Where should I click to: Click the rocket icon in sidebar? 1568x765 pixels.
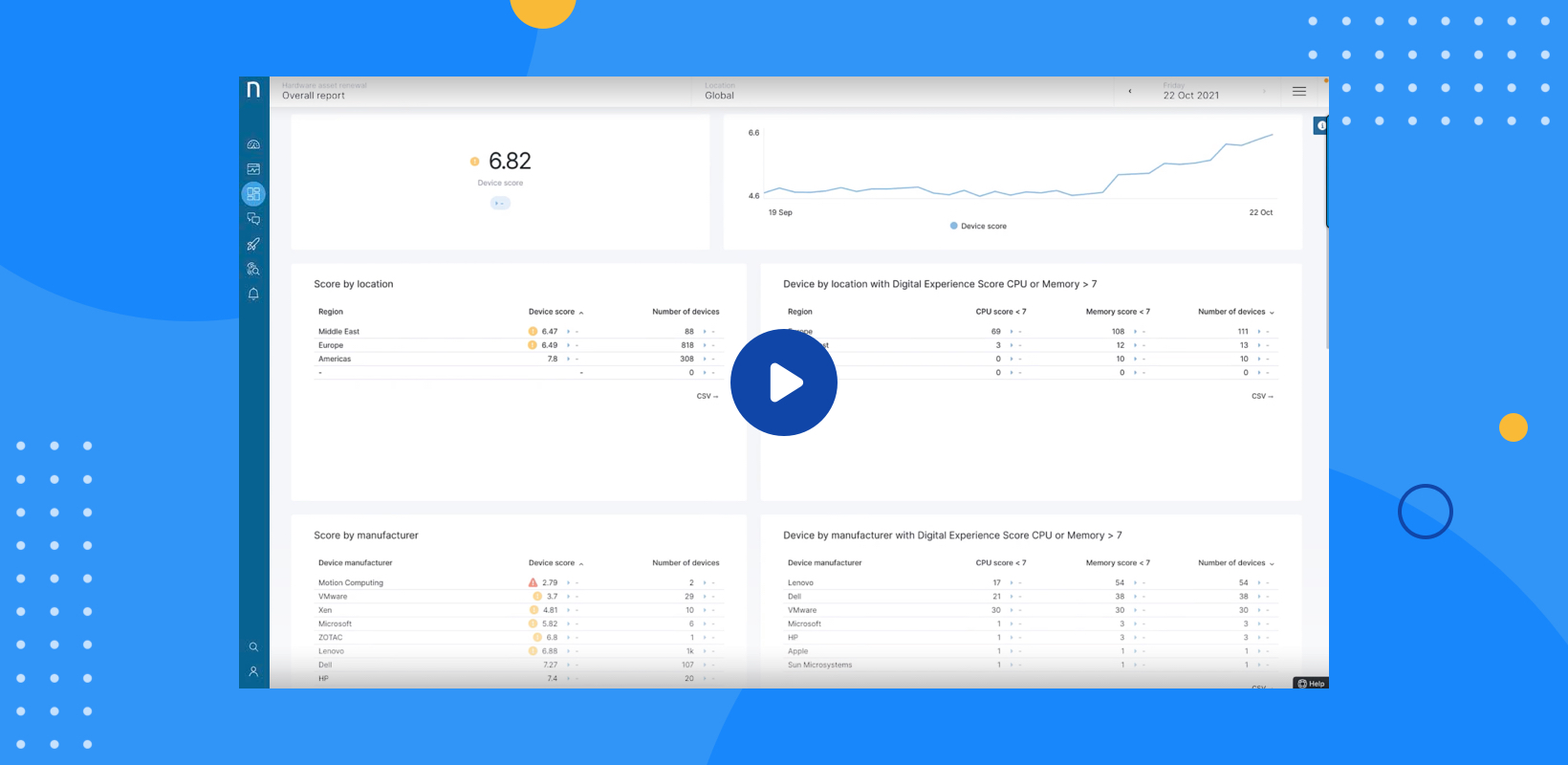click(253, 244)
